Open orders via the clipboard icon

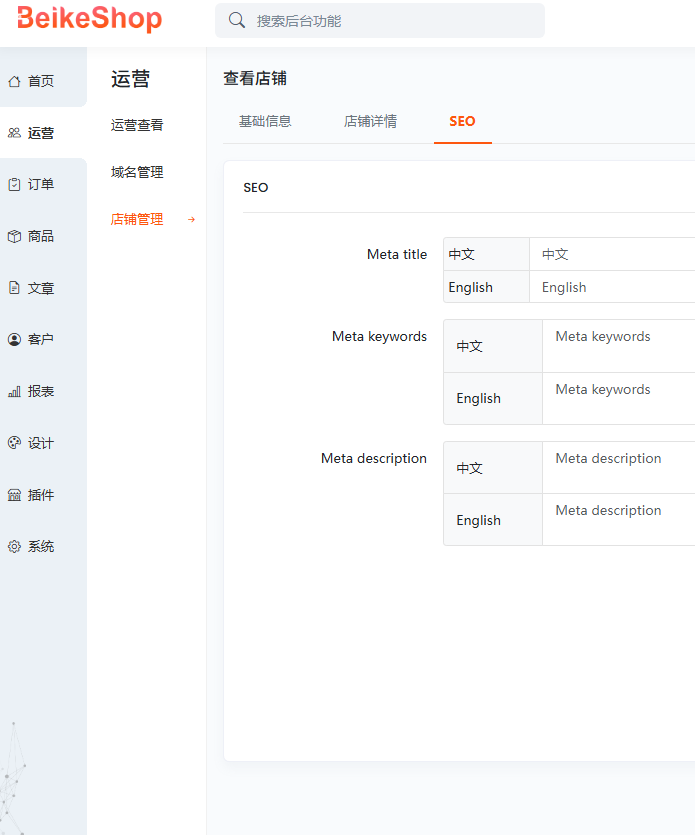click(x=14, y=185)
